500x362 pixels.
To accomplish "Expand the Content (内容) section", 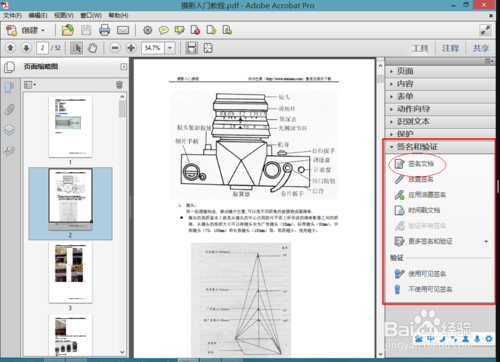I will coord(440,84).
